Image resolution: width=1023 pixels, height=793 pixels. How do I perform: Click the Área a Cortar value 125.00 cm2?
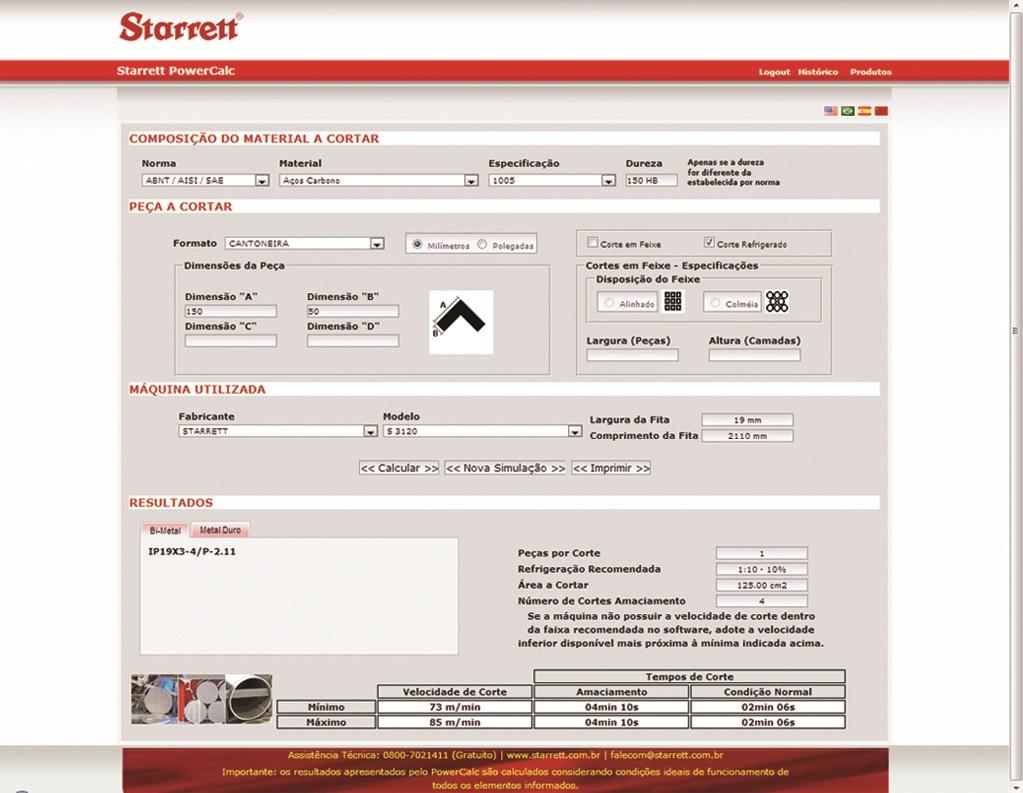click(761, 585)
